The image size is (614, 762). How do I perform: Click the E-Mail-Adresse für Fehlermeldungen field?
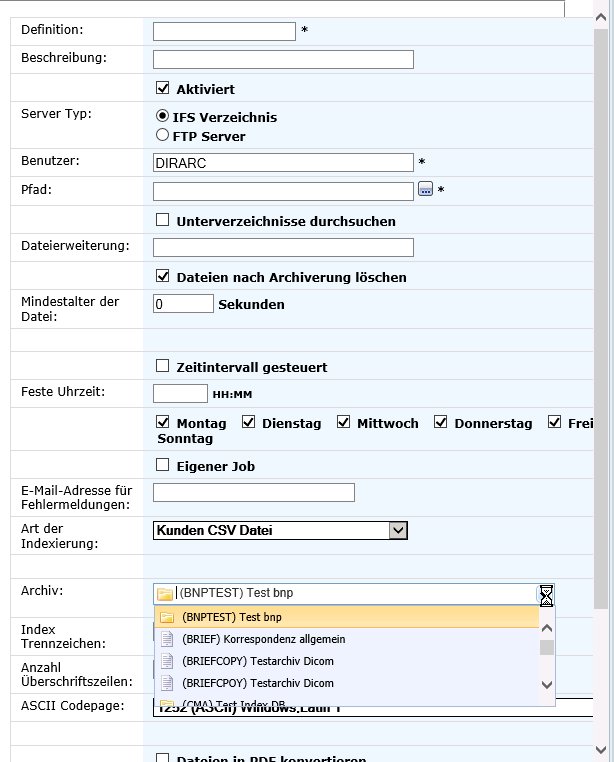coord(254,493)
